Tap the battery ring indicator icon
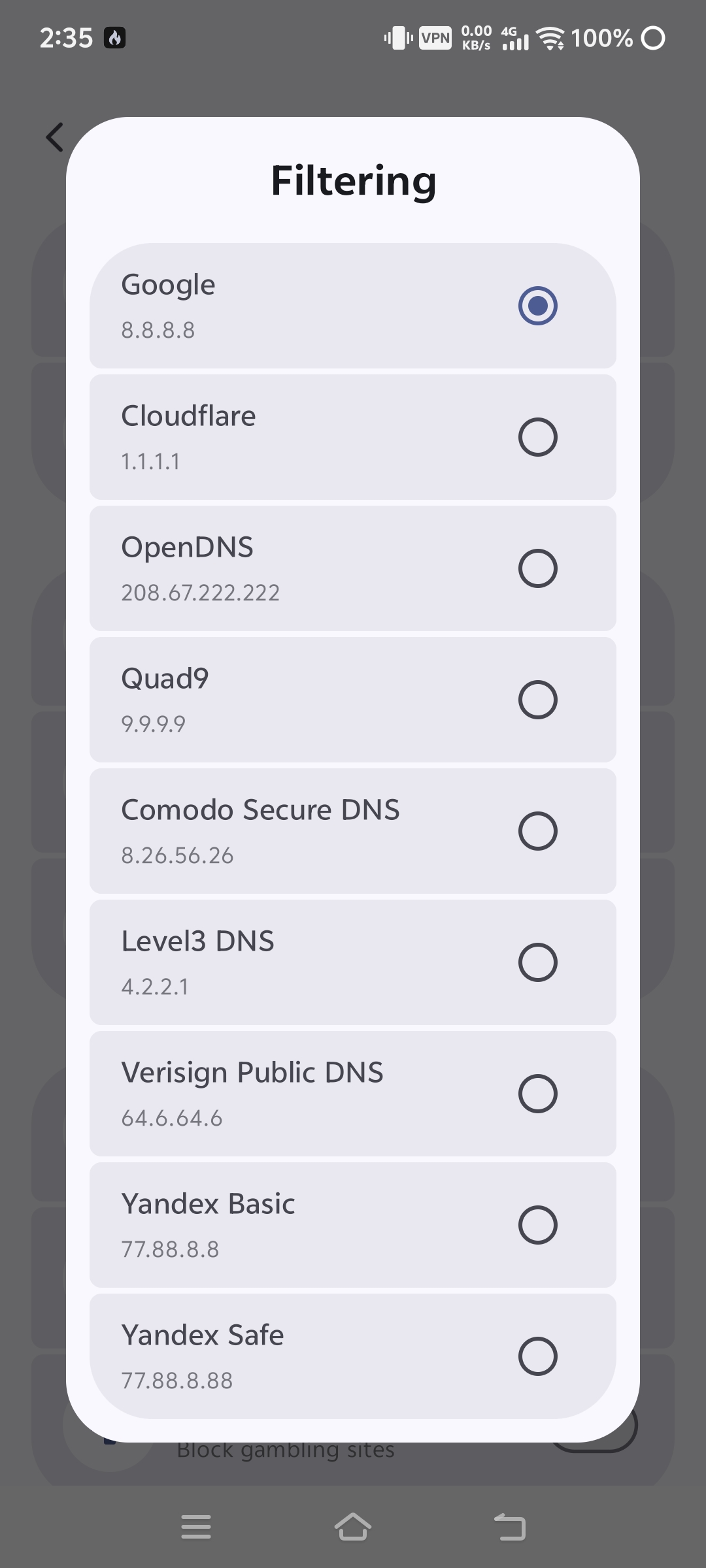This screenshot has width=706, height=1568. click(x=652, y=38)
